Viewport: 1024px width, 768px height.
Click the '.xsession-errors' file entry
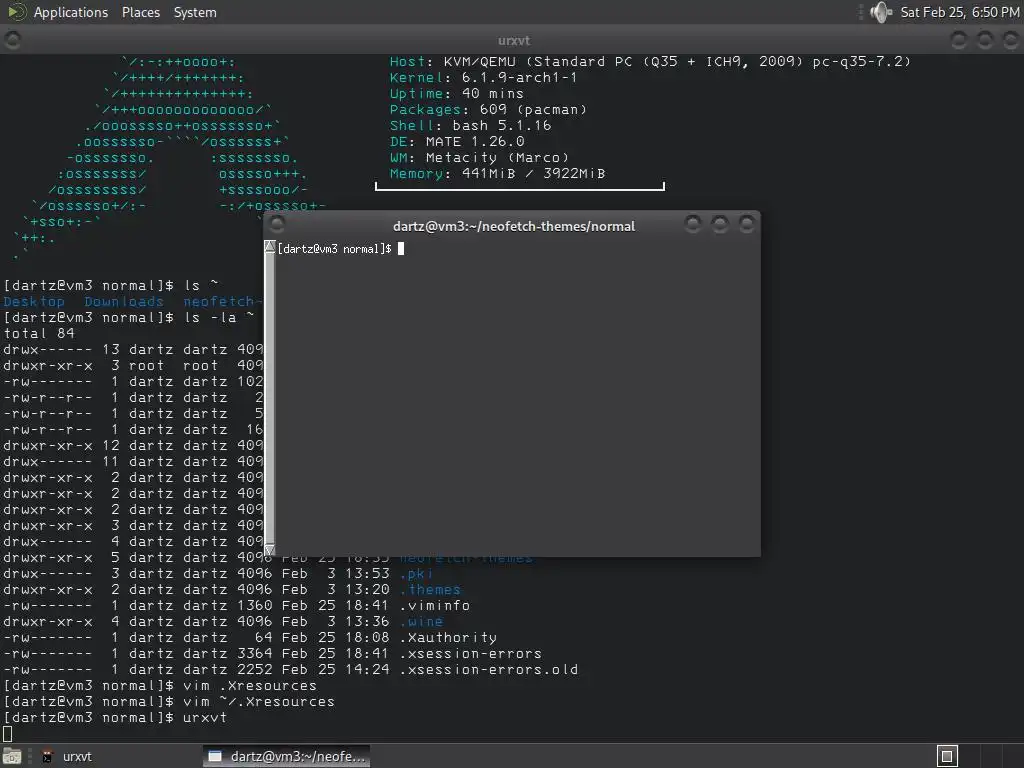click(470, 654)
